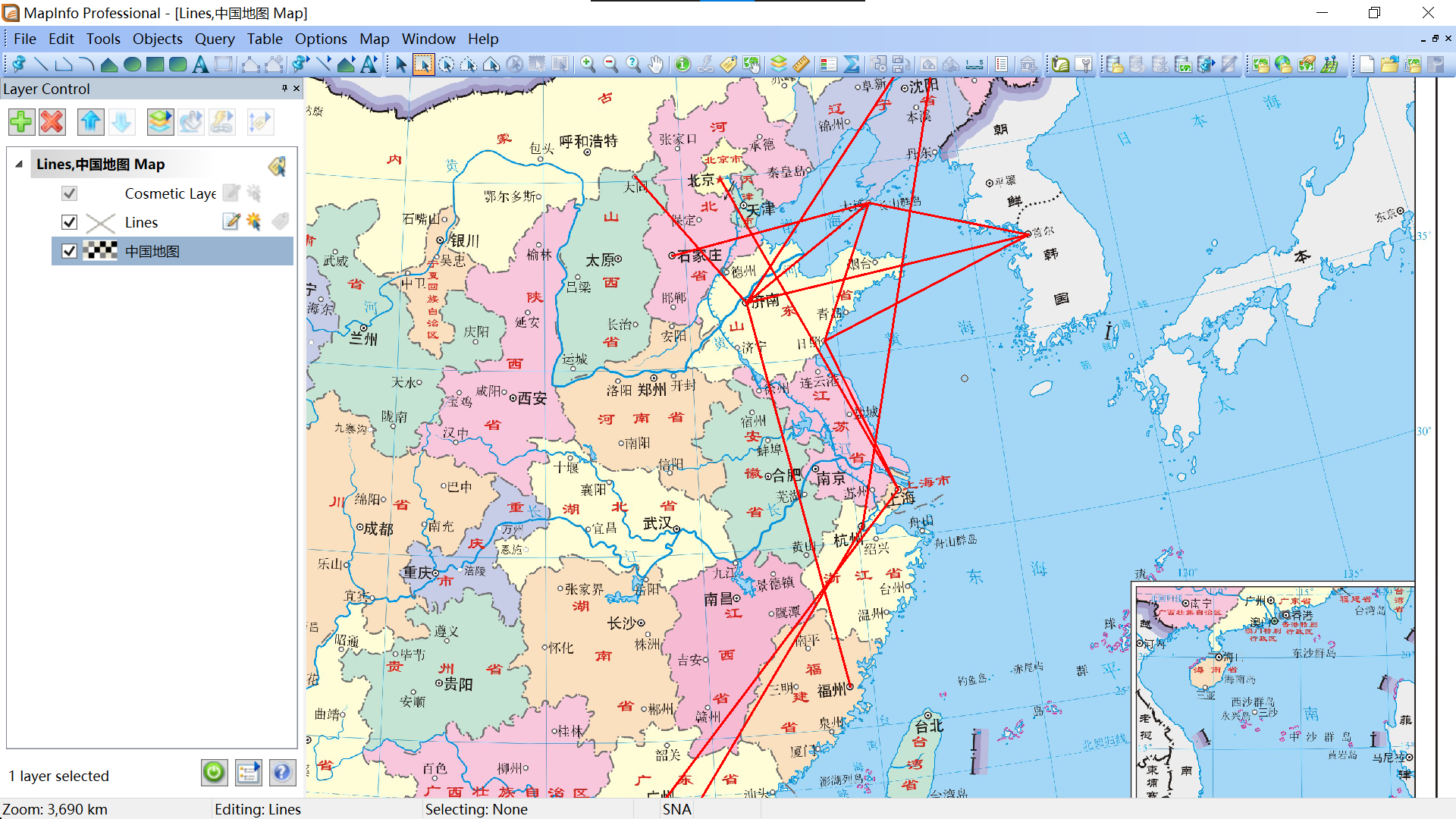This screenshot has height=819, width=1456.
Task: Collapse the Lines,中国地图 Map tree node
Action: tap(19, 165)
